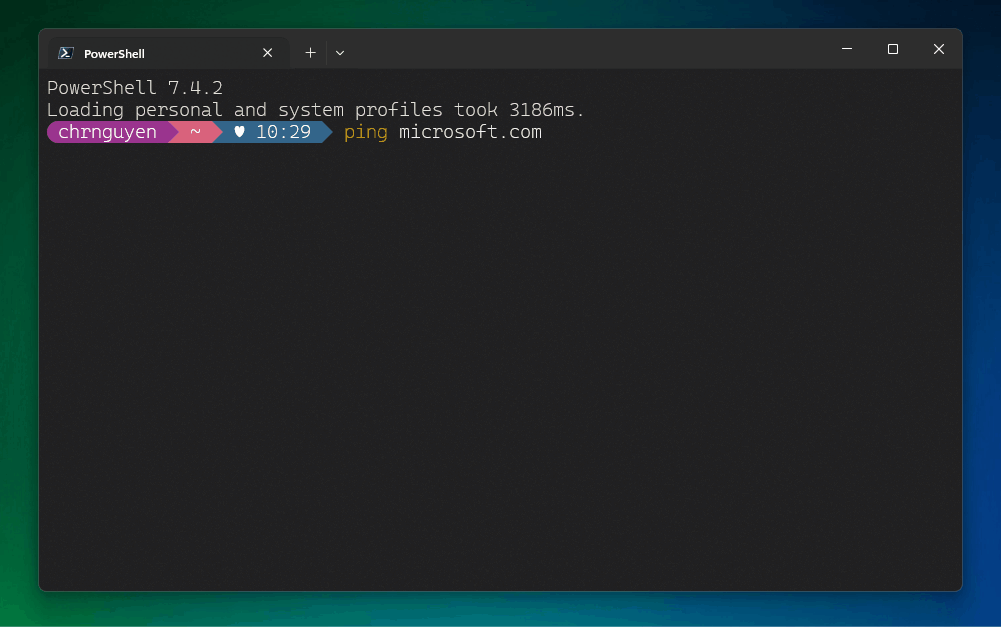Click the 10:29 time in the prompt
Image resolution: width=1001 pixels, height=627 pixels.
283,132
